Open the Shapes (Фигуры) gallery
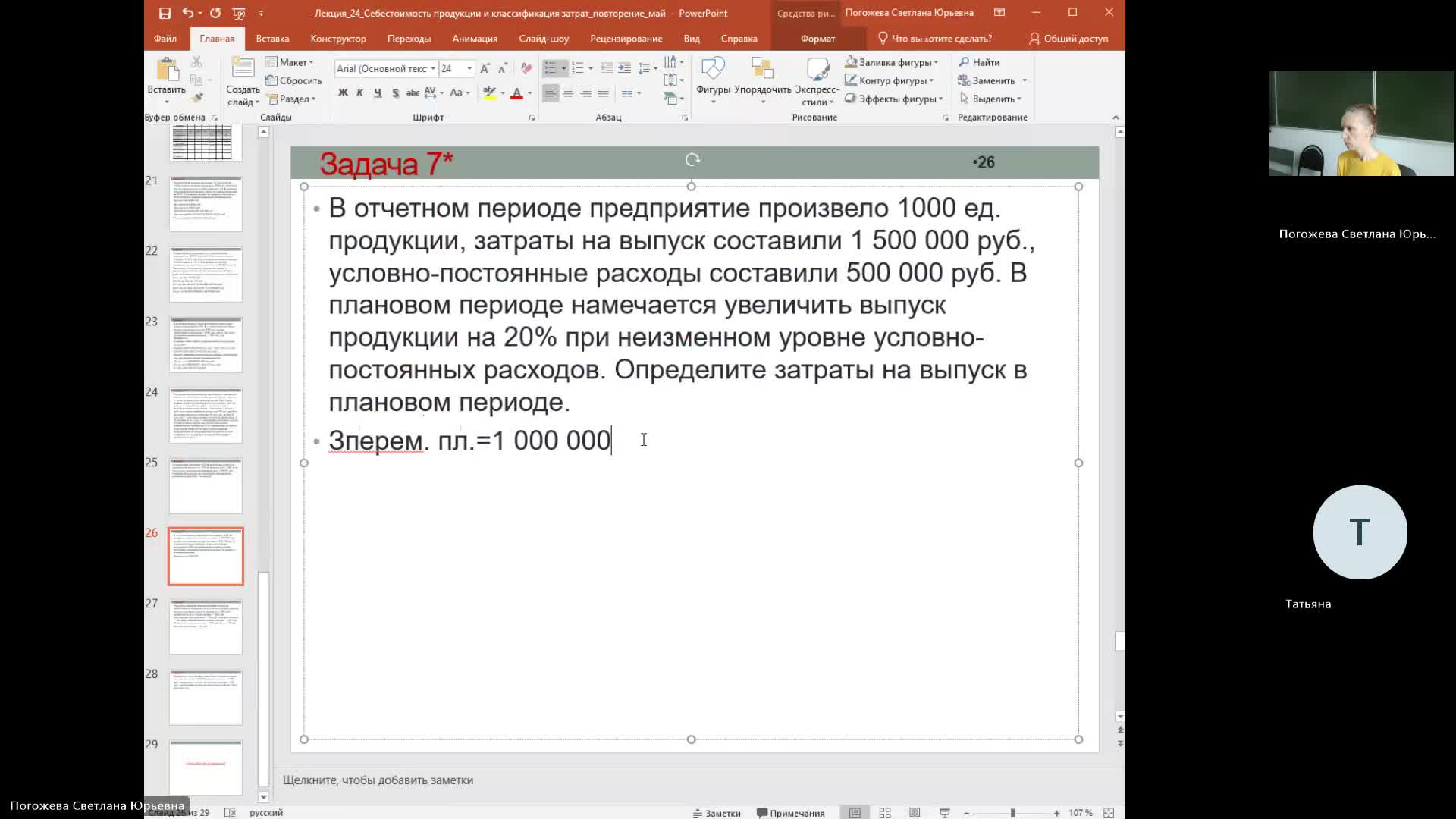 coord(713,80)
